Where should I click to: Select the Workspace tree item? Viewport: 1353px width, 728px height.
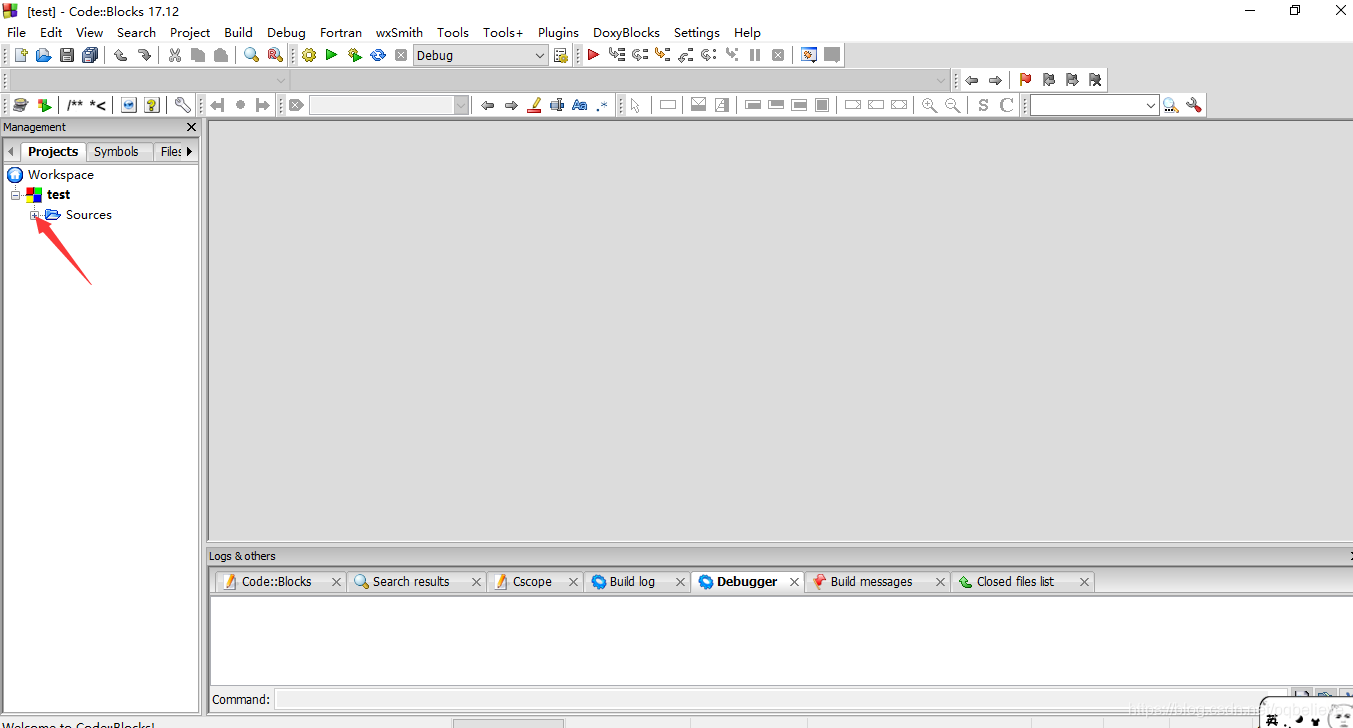click(61, 175)
